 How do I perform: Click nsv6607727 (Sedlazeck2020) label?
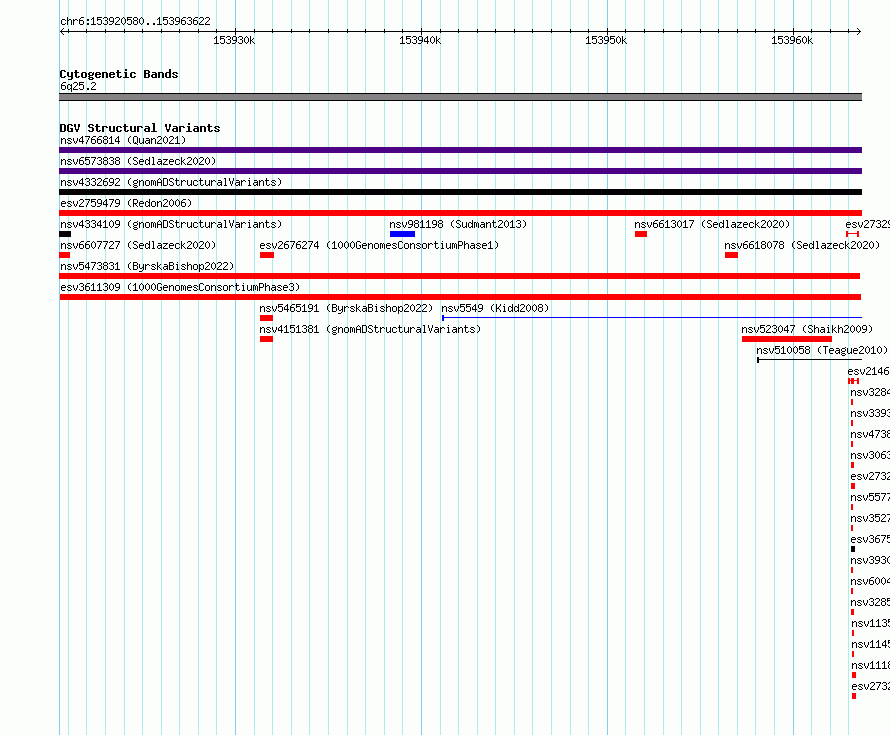138,245
